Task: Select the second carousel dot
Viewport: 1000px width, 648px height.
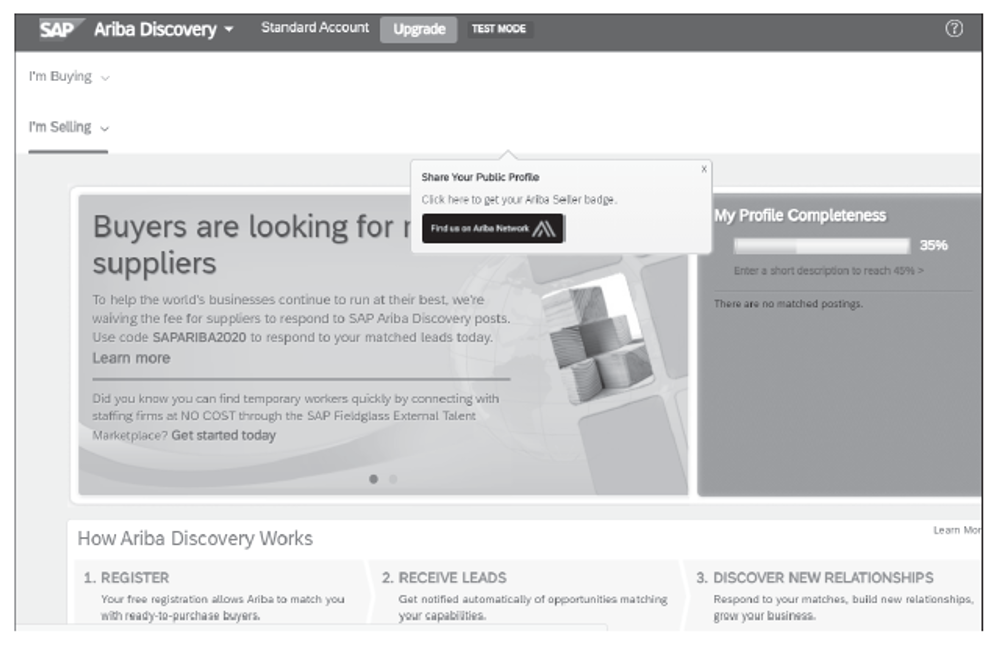Action: 393,478
